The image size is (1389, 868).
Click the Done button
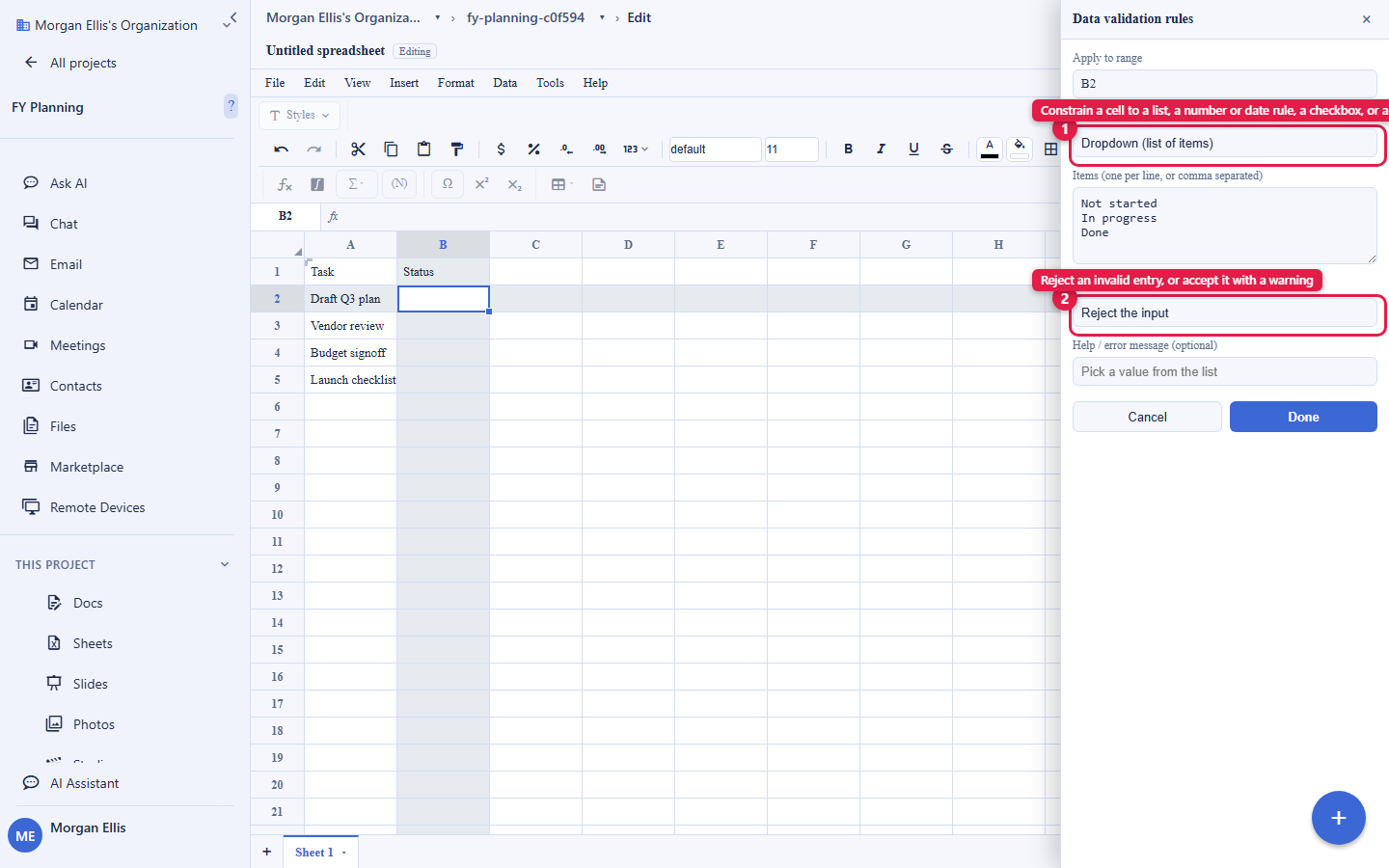tap(1303, 417)
